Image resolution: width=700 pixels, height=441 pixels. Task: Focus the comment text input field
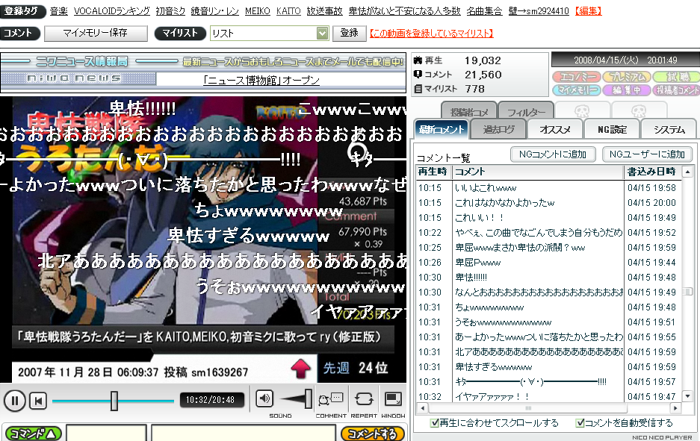tap(243, 433)
